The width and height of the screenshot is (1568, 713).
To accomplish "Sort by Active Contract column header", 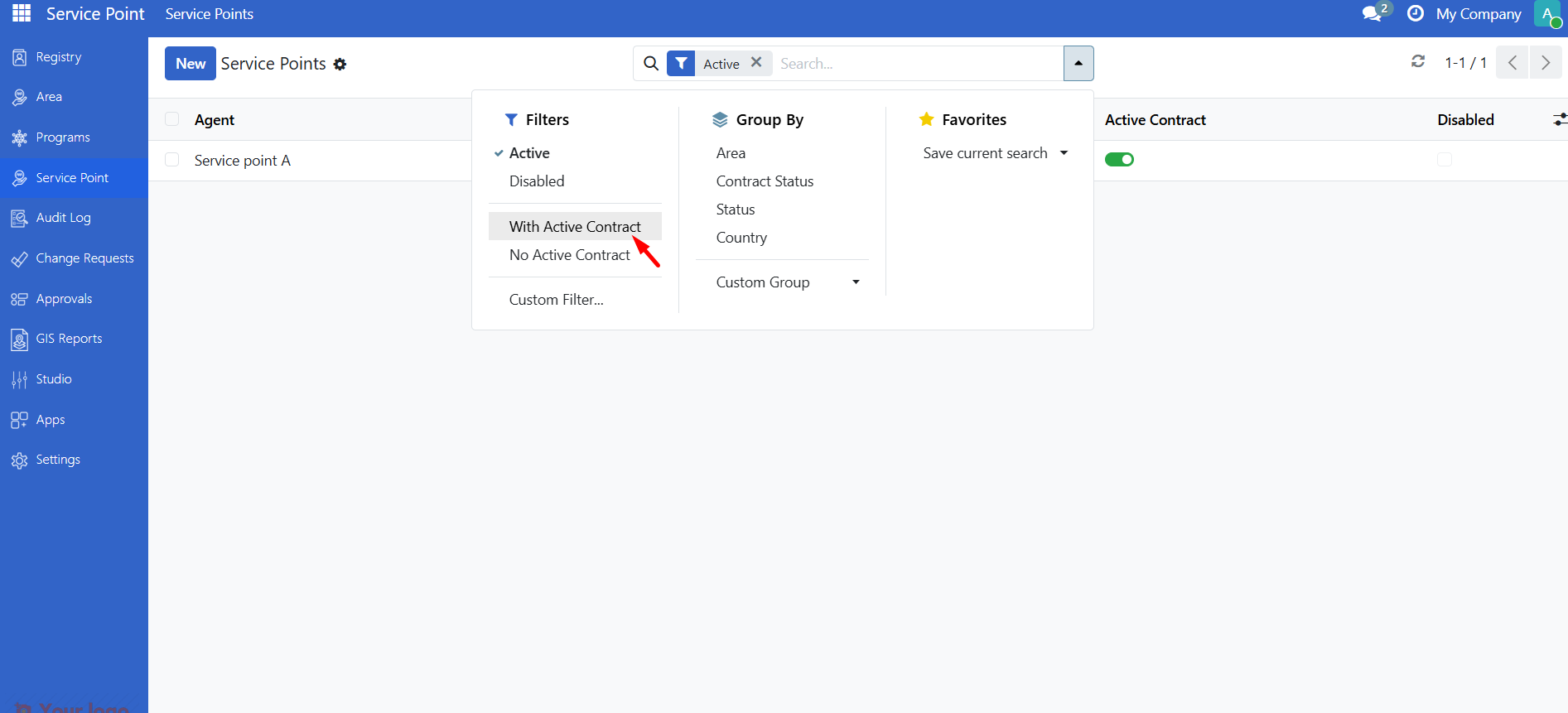I will pyautogui.click(x=1155, y=120).
